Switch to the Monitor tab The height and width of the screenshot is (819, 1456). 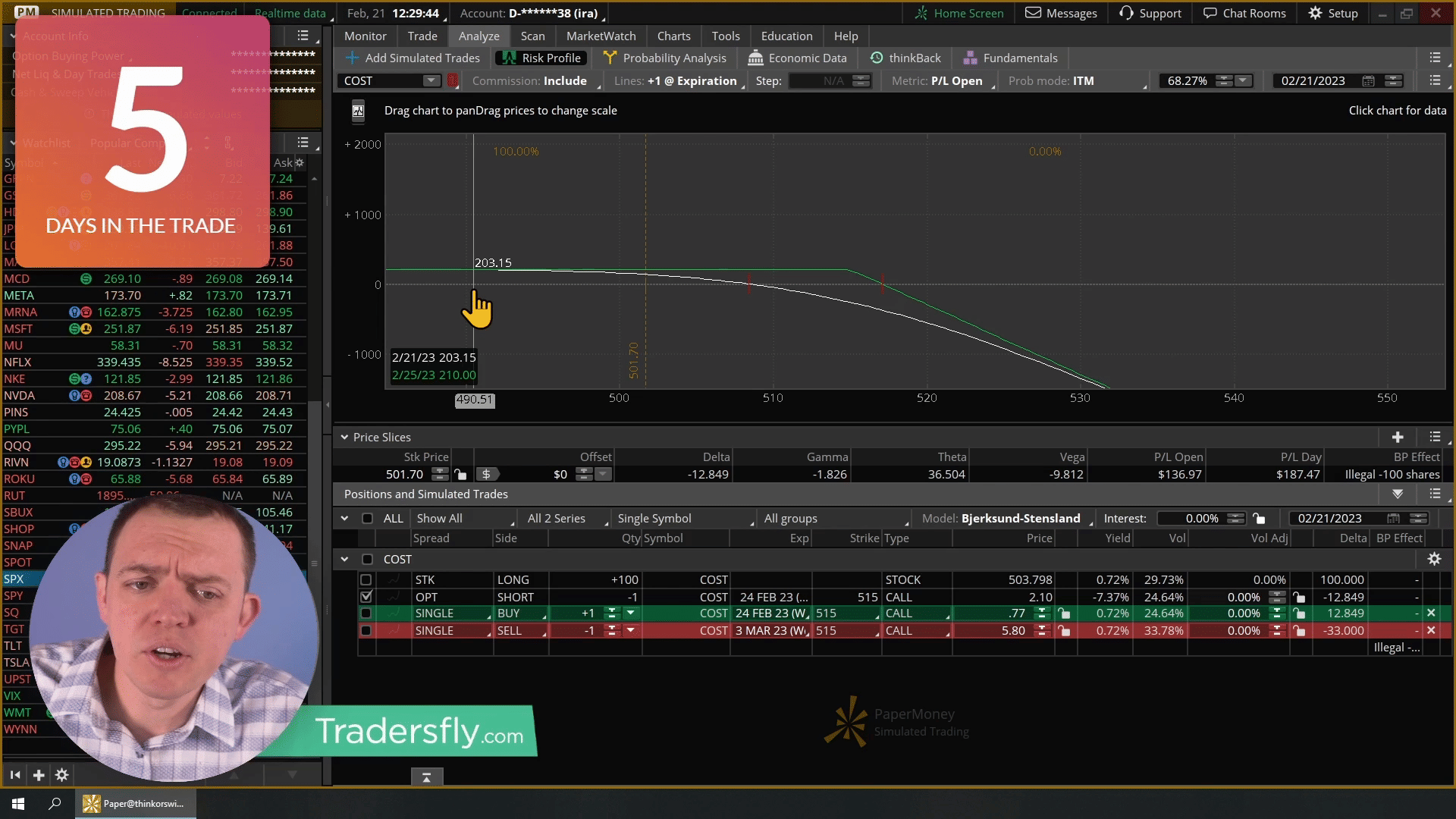[x=365, y=36]
